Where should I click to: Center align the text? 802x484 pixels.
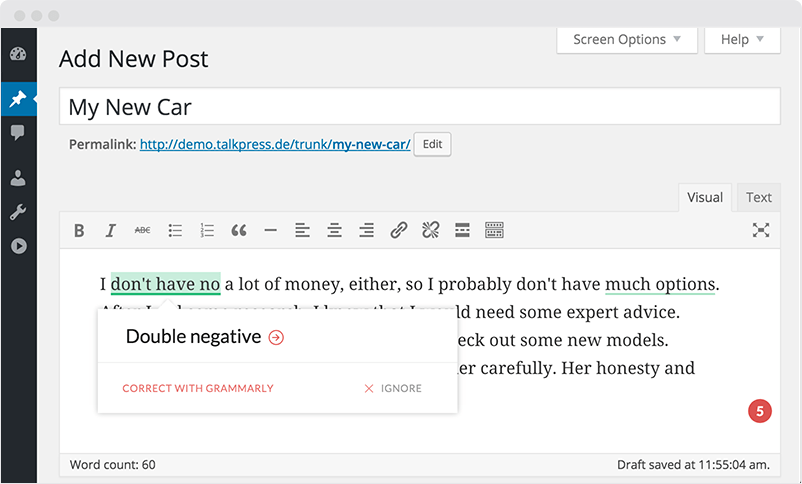pos(335,231)
